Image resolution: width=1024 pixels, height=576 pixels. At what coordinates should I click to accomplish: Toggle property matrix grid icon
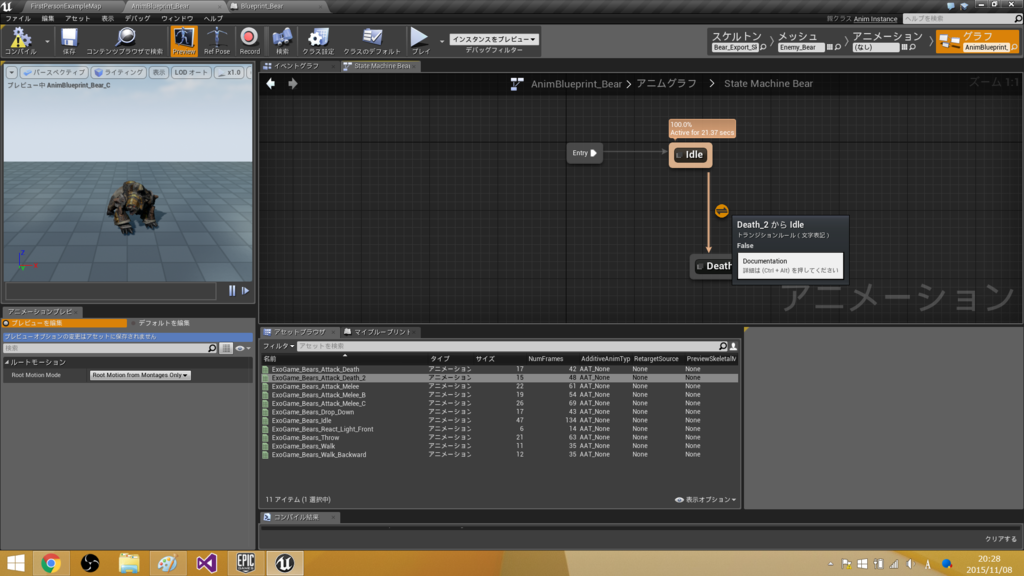[226, 348]
